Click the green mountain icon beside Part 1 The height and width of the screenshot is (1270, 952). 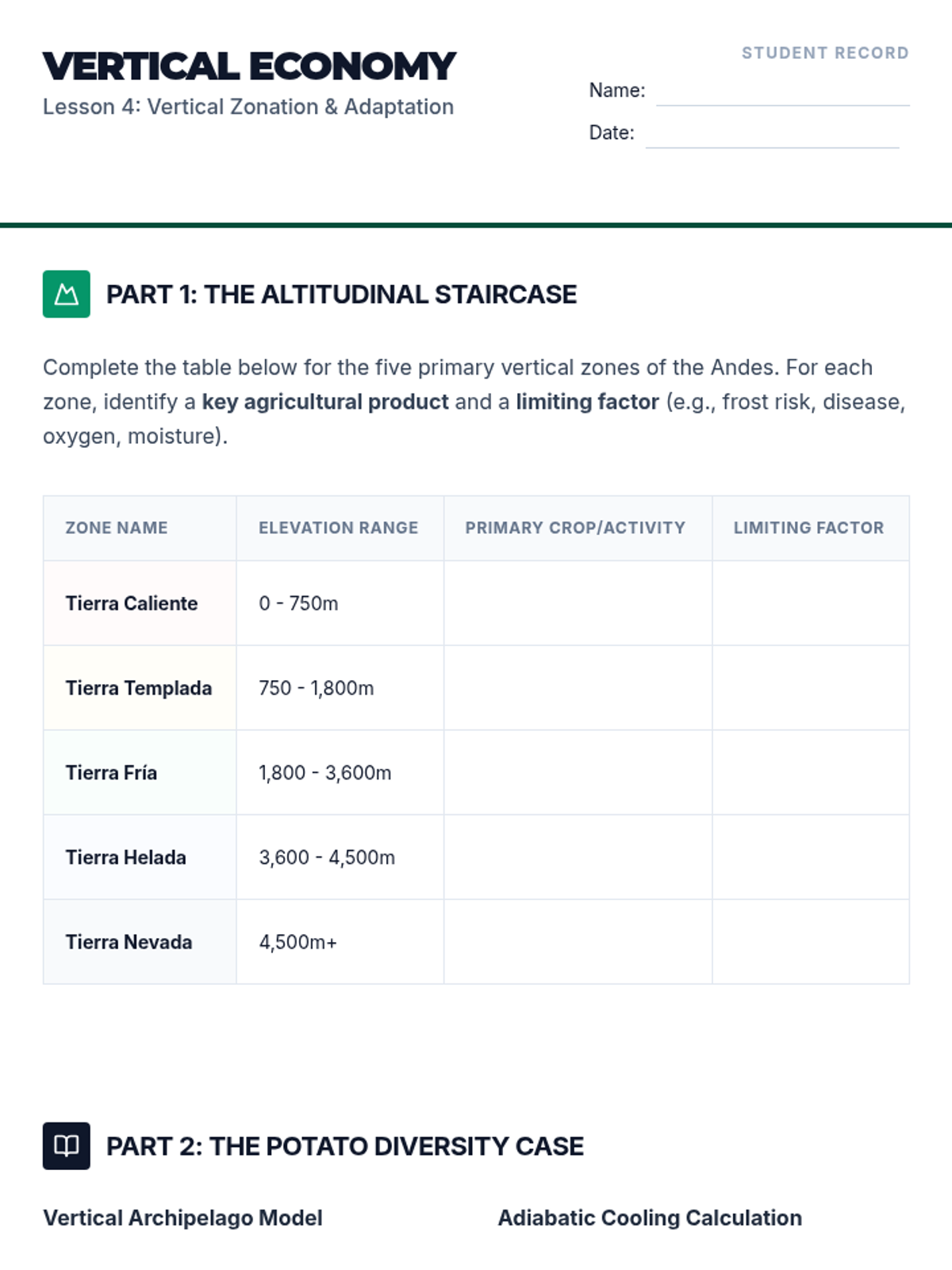67,294
